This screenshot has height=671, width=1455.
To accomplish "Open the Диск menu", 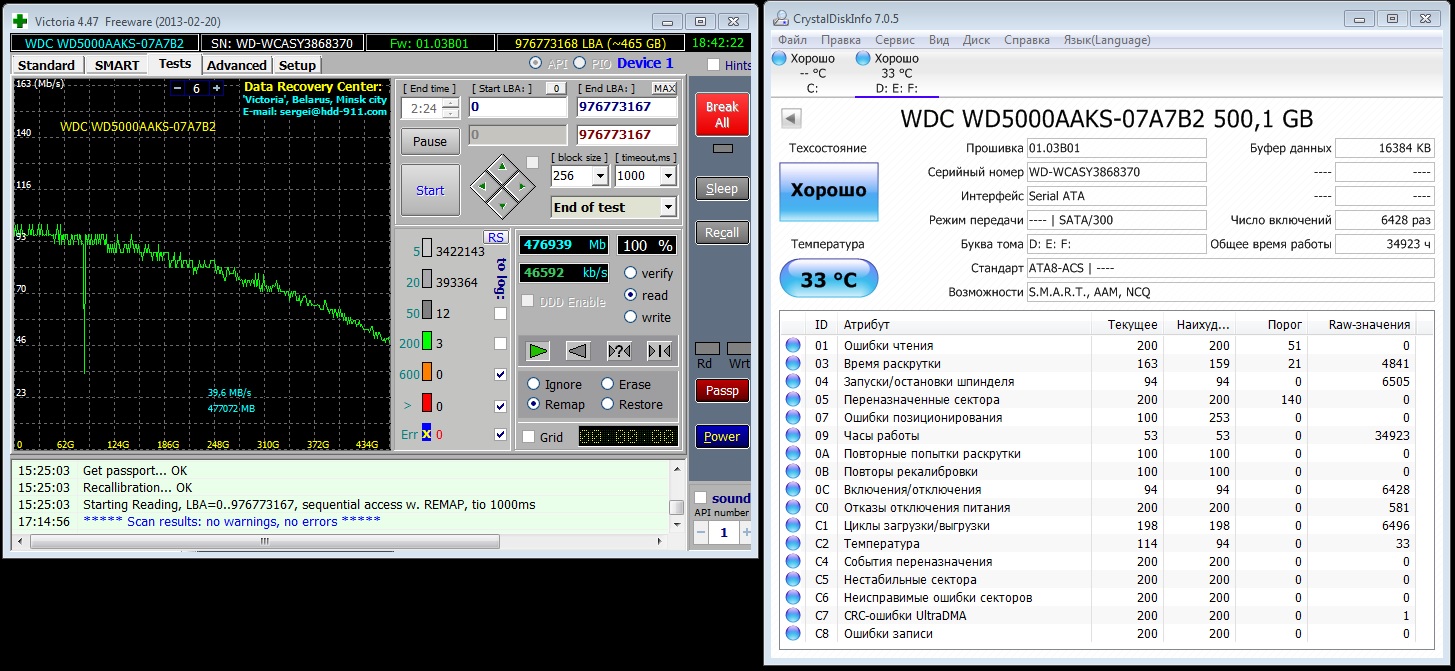I will (976, 40).
